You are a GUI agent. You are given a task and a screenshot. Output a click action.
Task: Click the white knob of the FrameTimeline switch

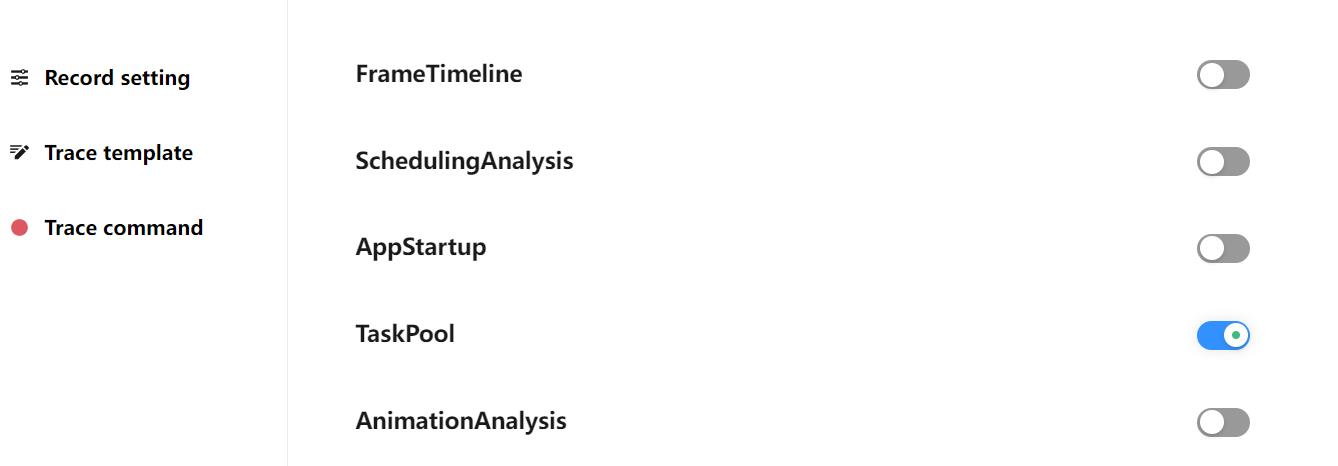pyautogui.click(x=1212, y=75)
